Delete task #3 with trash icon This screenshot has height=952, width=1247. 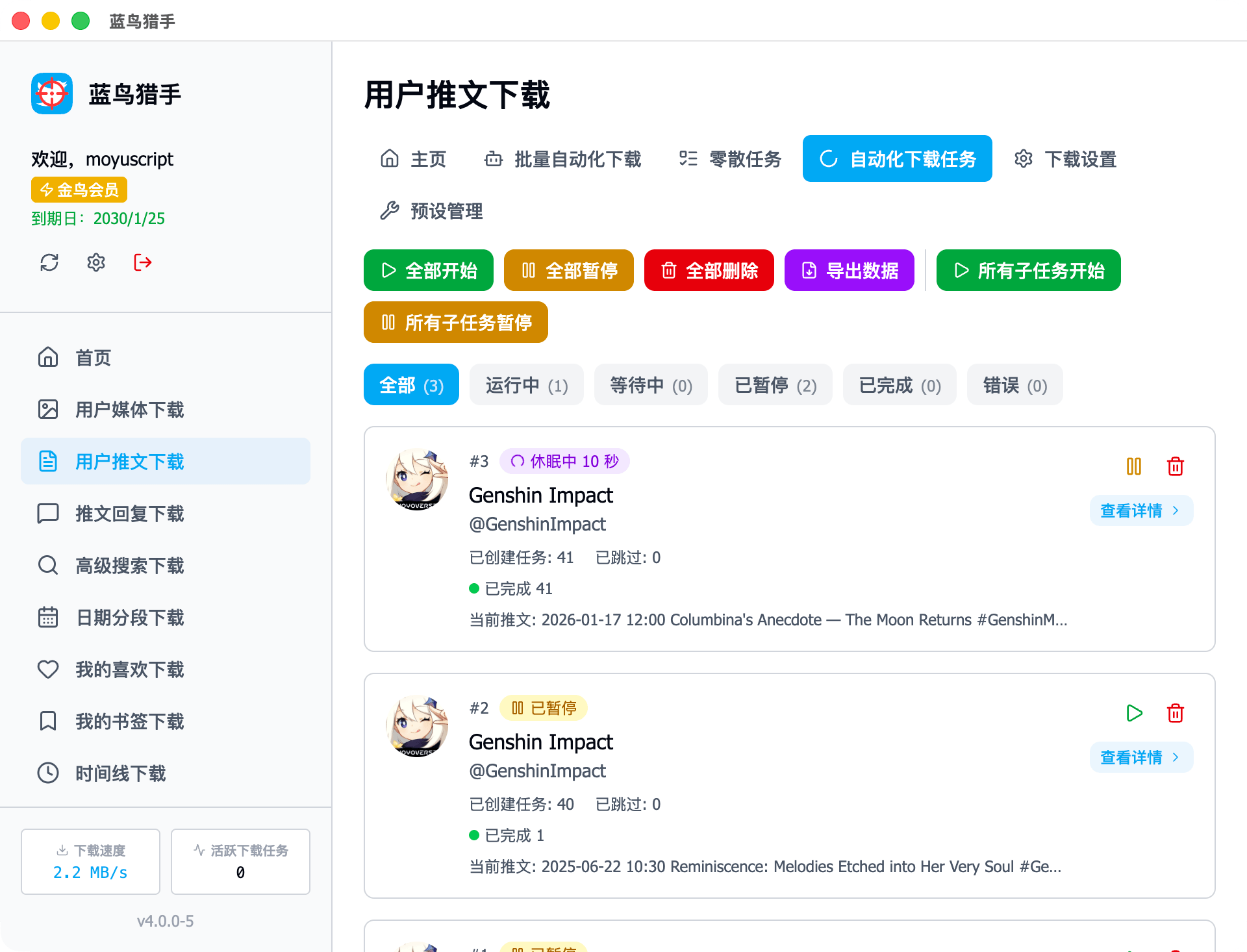(x=1175, y=466)
